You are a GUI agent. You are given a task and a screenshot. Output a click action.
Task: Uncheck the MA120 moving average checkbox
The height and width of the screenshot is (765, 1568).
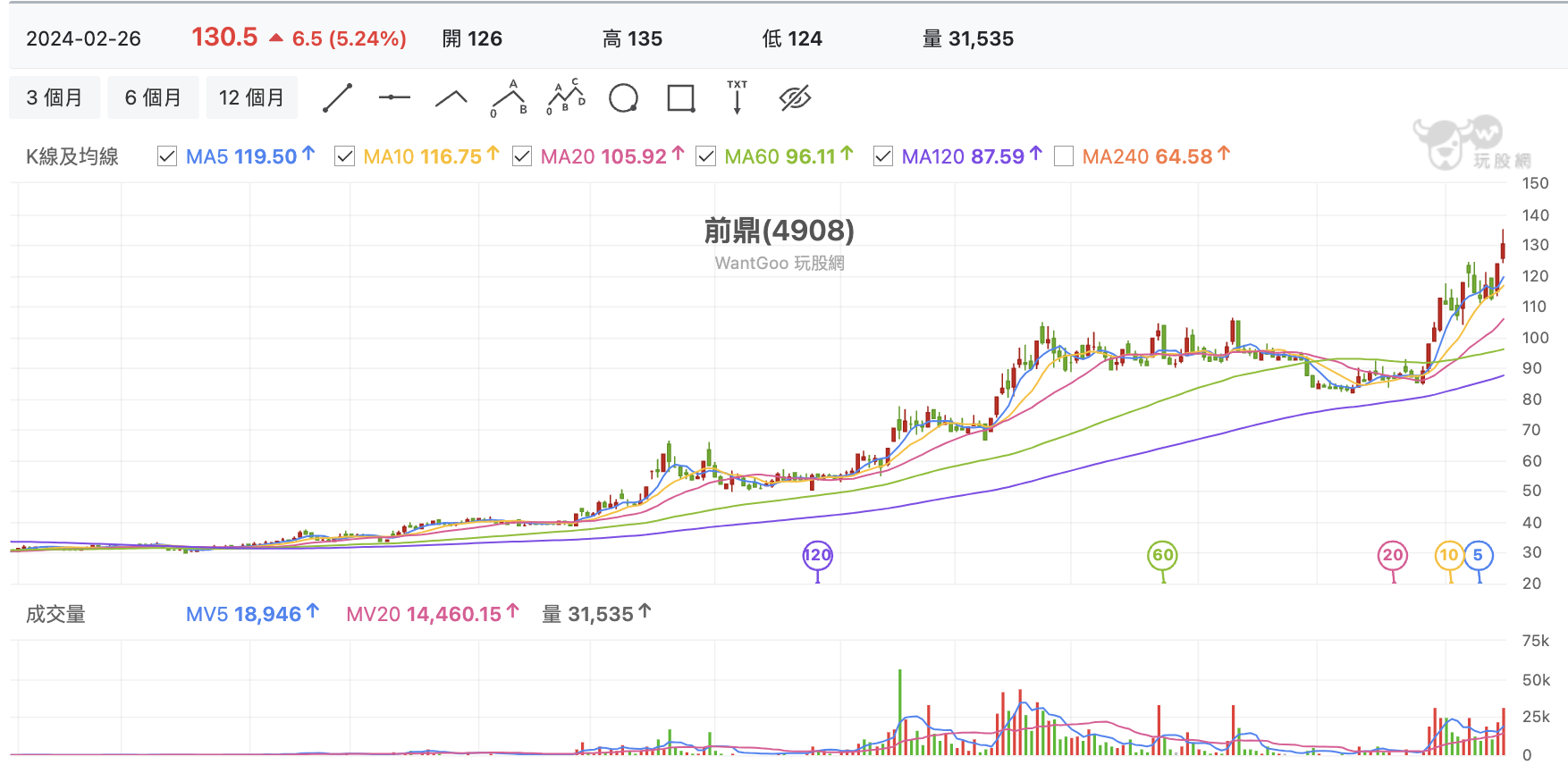tap(882, 156)
